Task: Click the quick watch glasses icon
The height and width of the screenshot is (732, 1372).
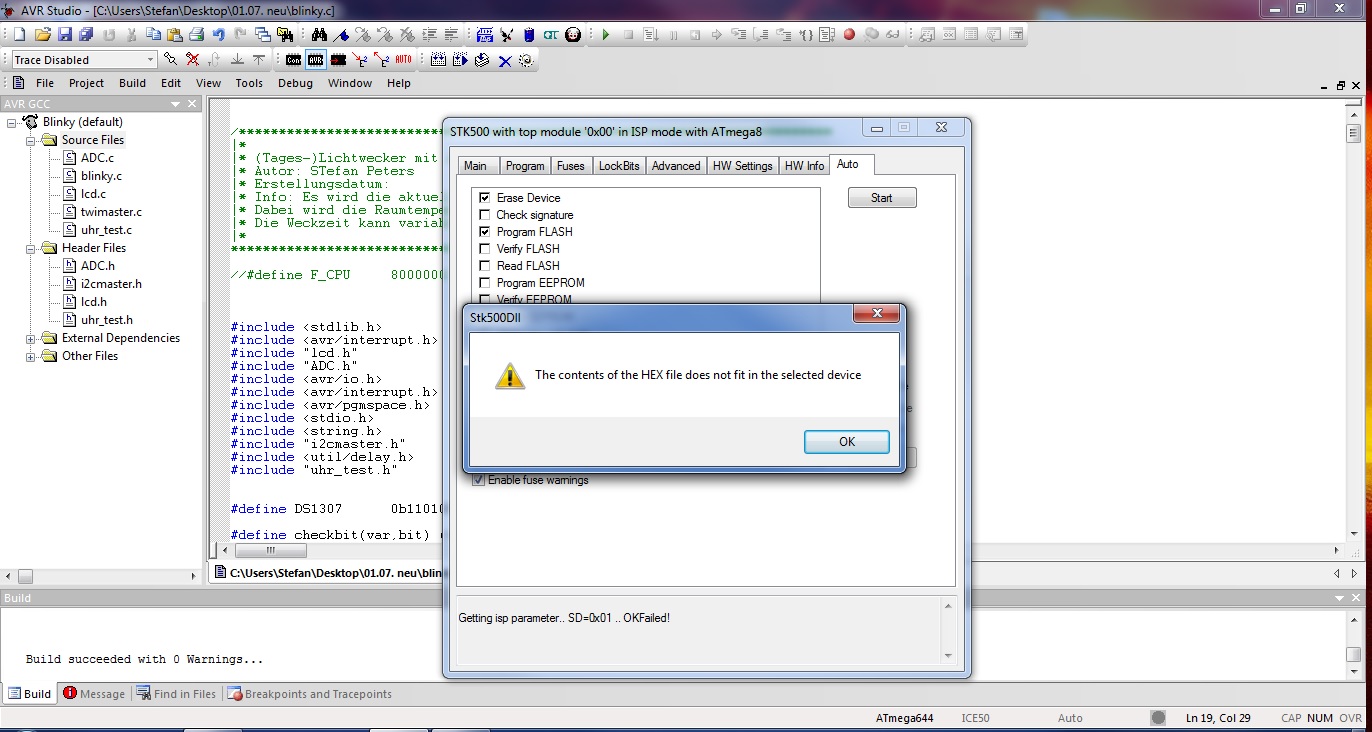Action: pos(893,35)
